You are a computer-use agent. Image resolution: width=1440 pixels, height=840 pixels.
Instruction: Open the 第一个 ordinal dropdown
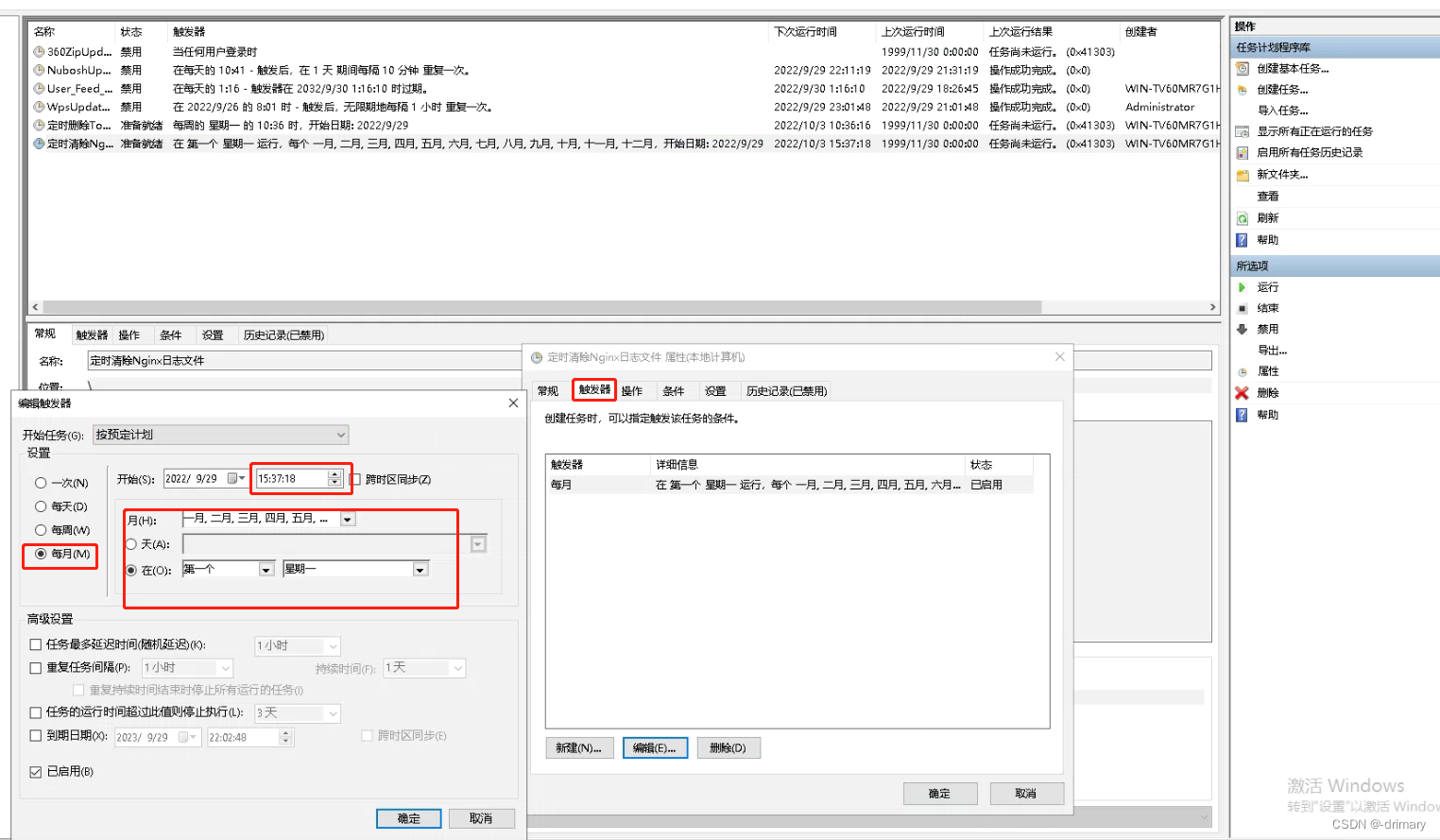[266, 570]
